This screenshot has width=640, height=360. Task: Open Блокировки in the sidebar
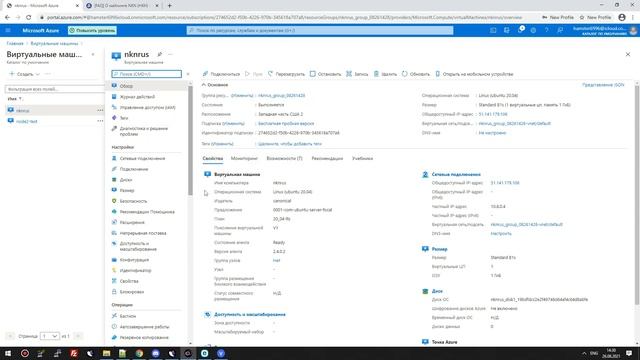pyautogui.click(x=131, y=292)
